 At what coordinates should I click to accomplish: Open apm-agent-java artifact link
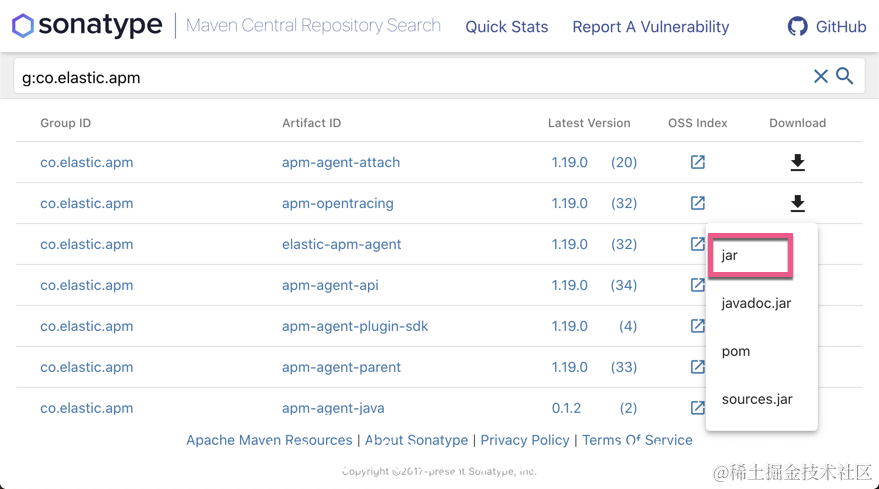click(x=333, y=408)
